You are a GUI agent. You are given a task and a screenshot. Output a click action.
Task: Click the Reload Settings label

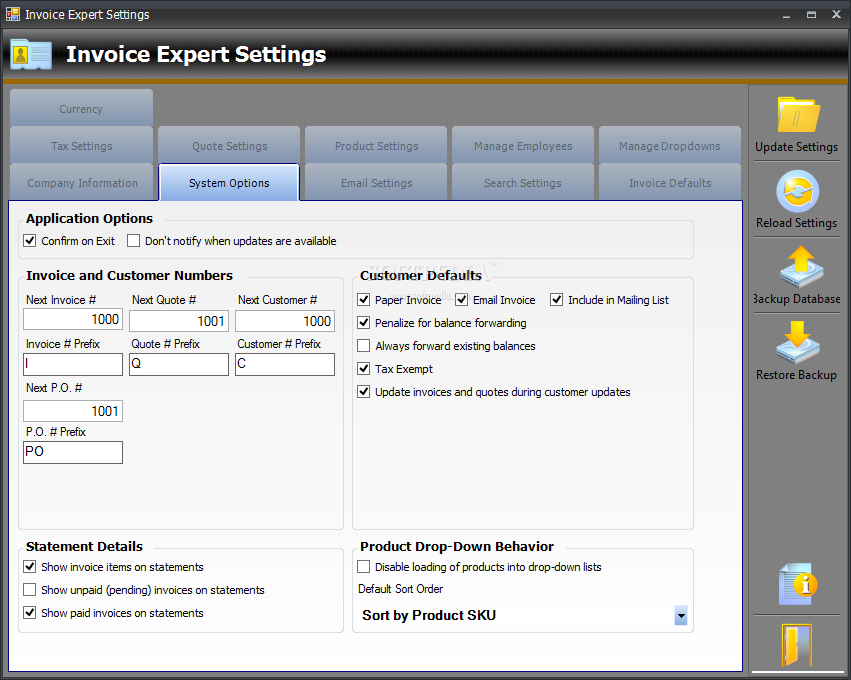[796, 223]
